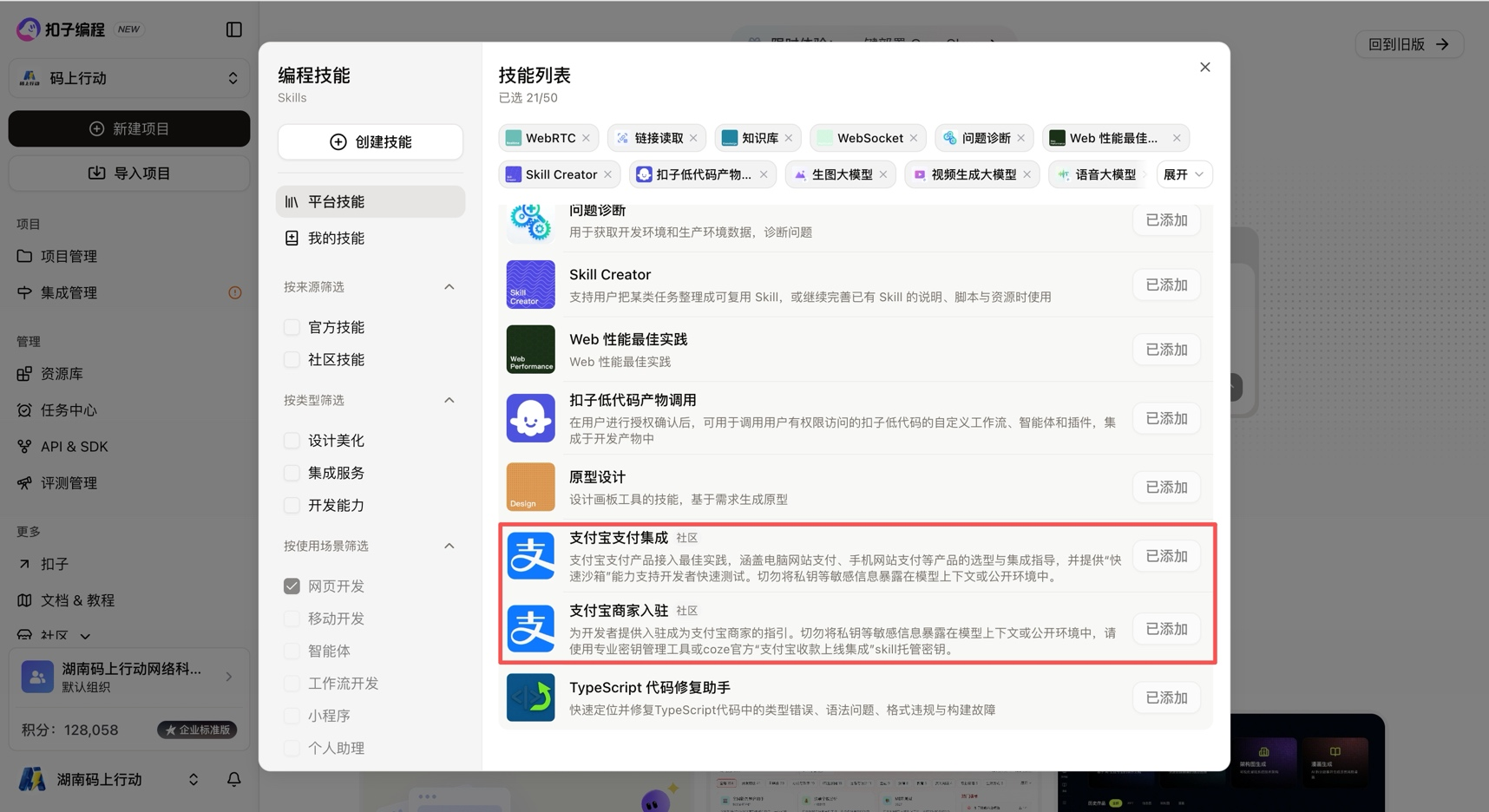Click the 导入项目 button
Screen dimensions: 1489x812
click(x=129, y=174)
